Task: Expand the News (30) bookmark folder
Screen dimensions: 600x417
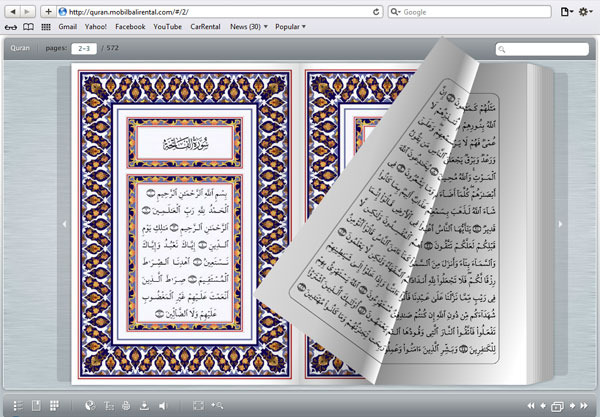Action: point(249,27)
